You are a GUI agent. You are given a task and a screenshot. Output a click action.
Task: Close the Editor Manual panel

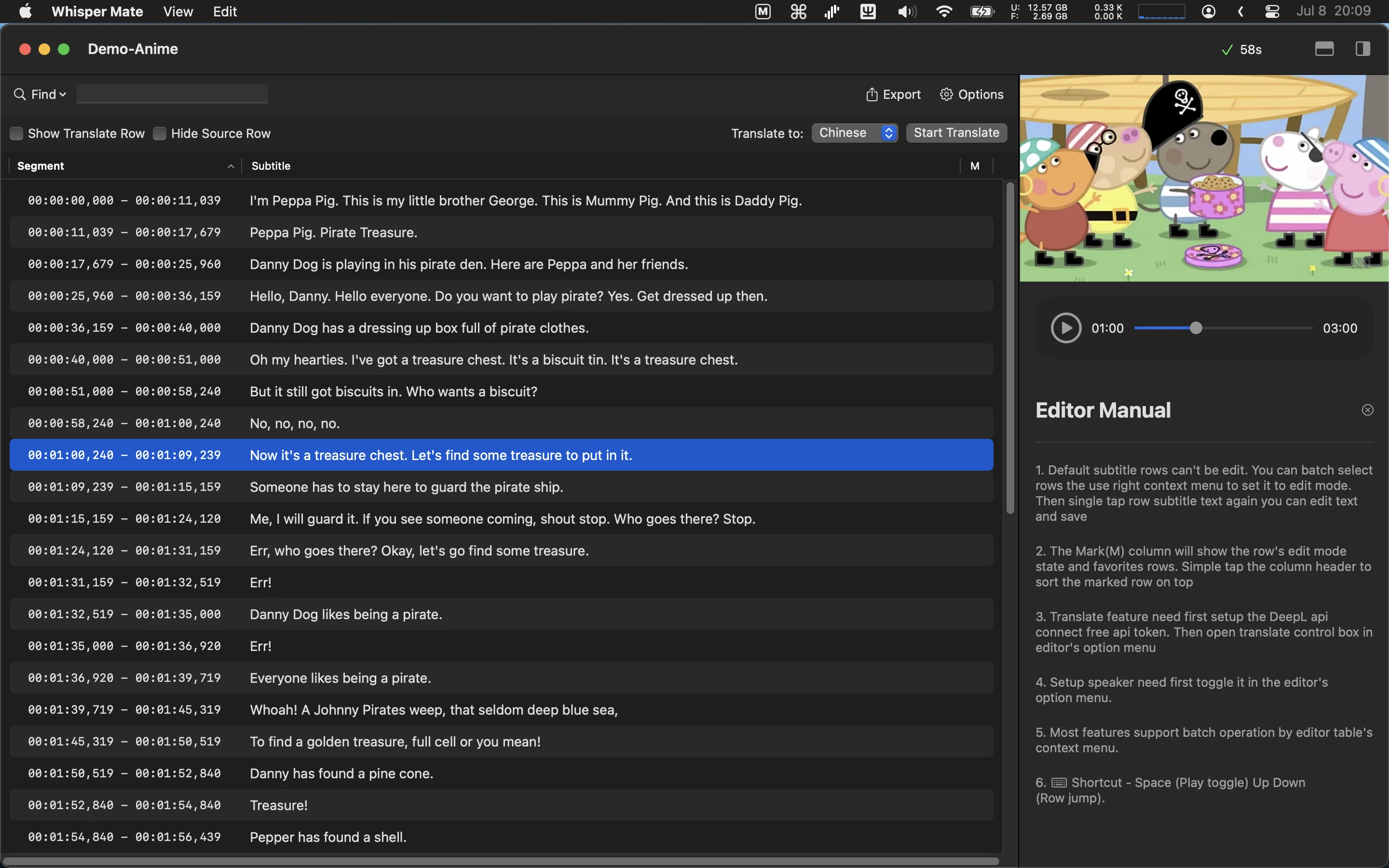pyautogui.click(x=1367, y=410)
